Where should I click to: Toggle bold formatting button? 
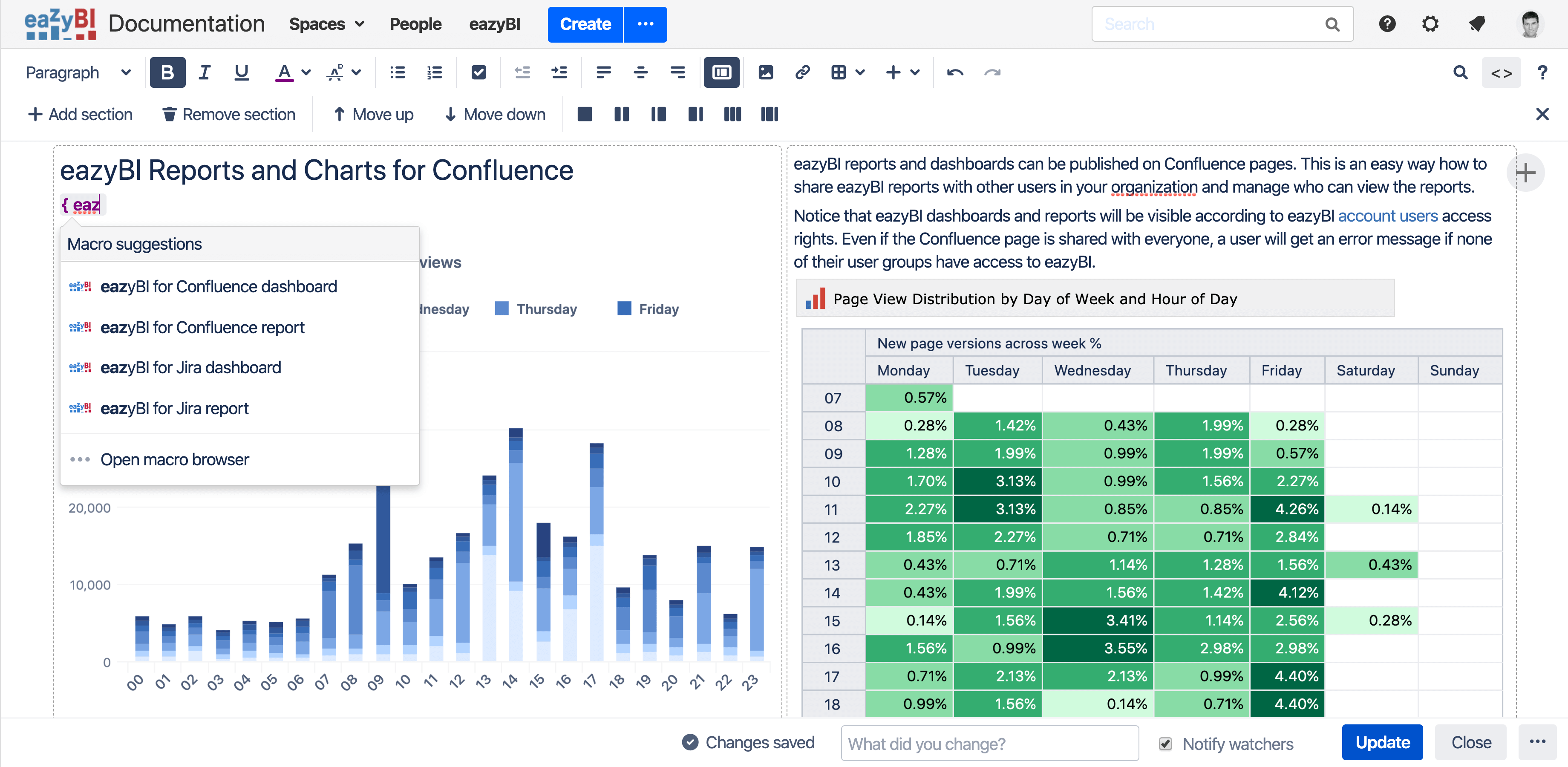(x=167, y=72)
